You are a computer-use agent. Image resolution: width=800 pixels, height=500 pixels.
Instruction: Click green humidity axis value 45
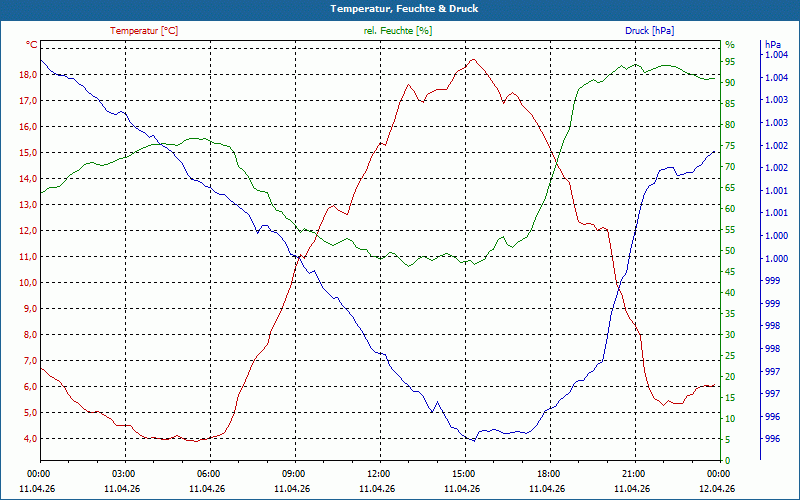730,272
